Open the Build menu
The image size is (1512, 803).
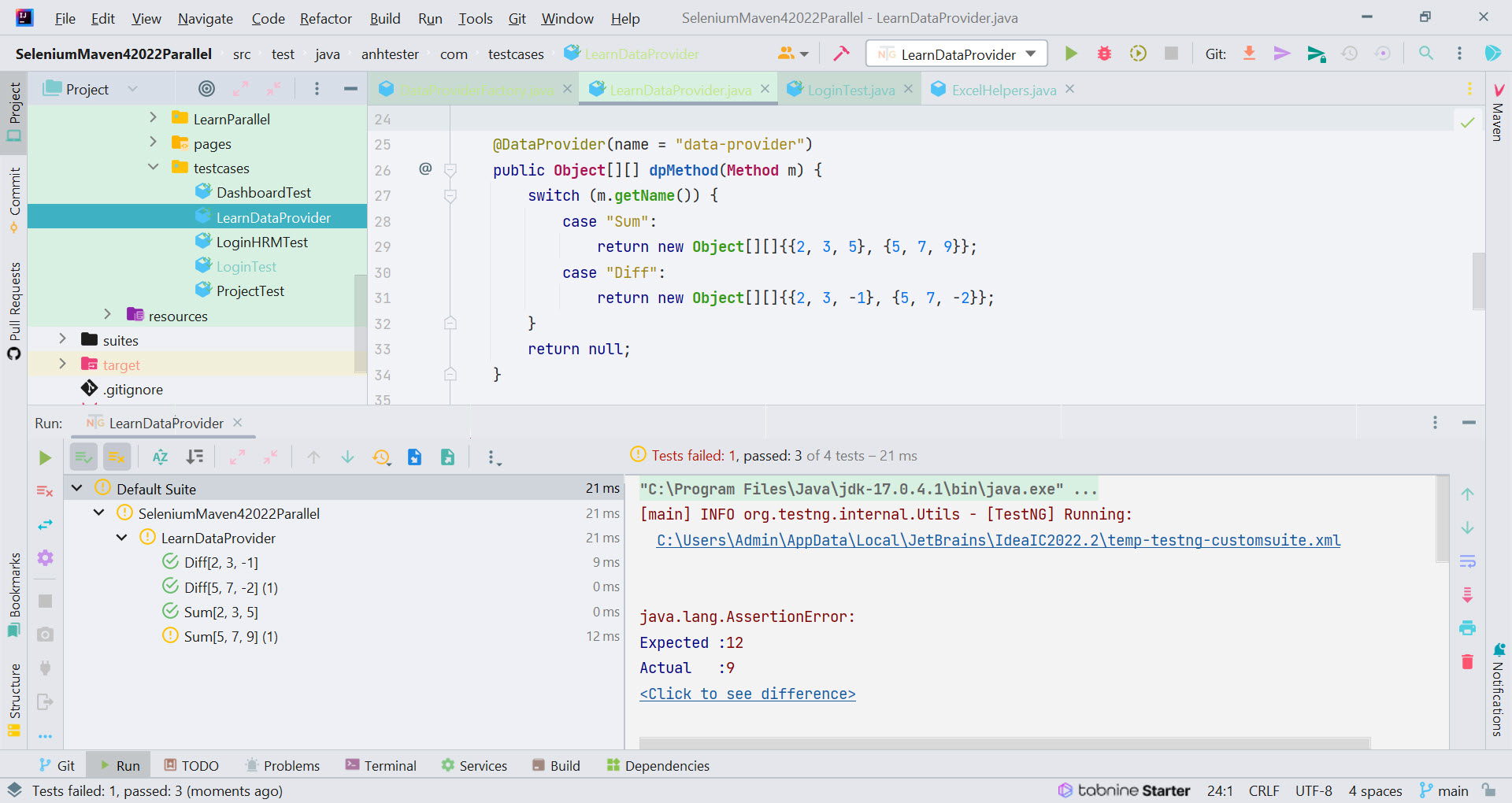[385, 18]
